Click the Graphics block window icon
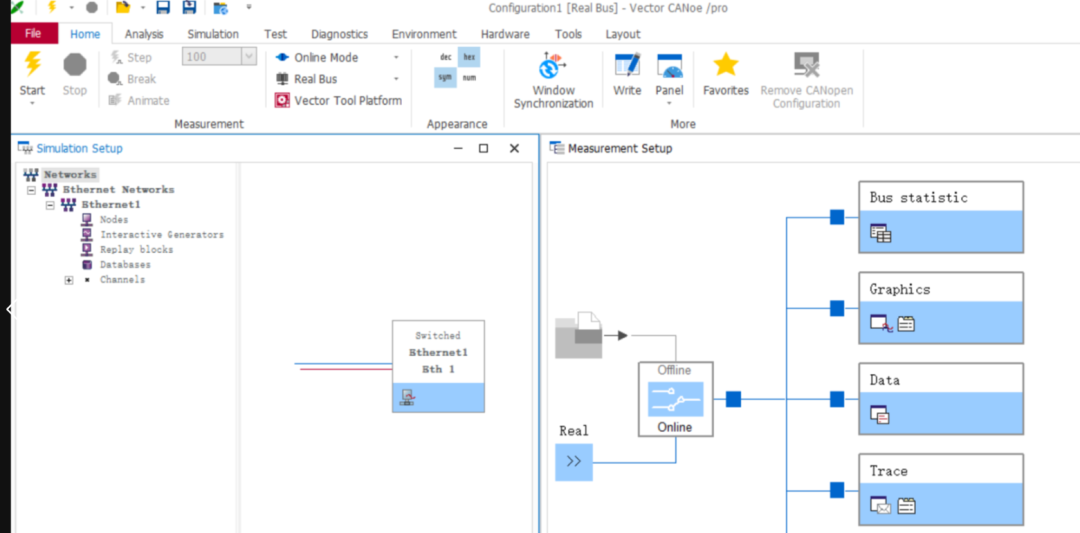Viewport: 1080px width, 533px height. pos(882,323)
